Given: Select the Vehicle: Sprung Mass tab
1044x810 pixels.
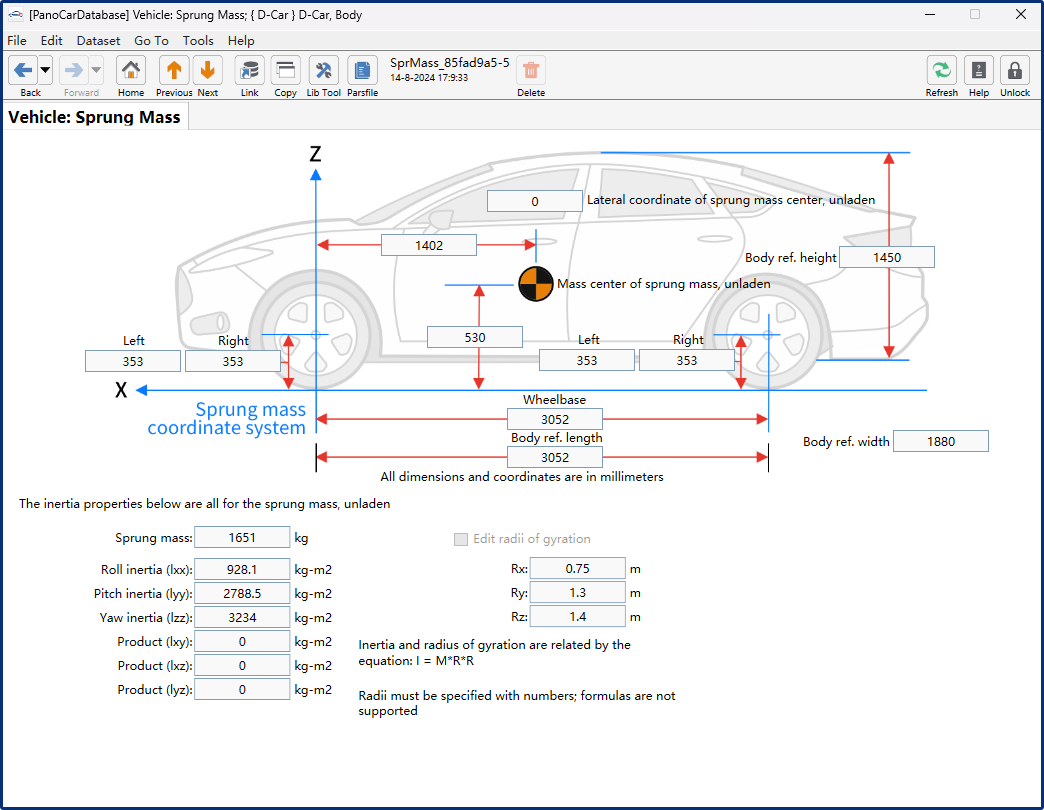Looking at the screenshot, I should click(x=95, y=117).
